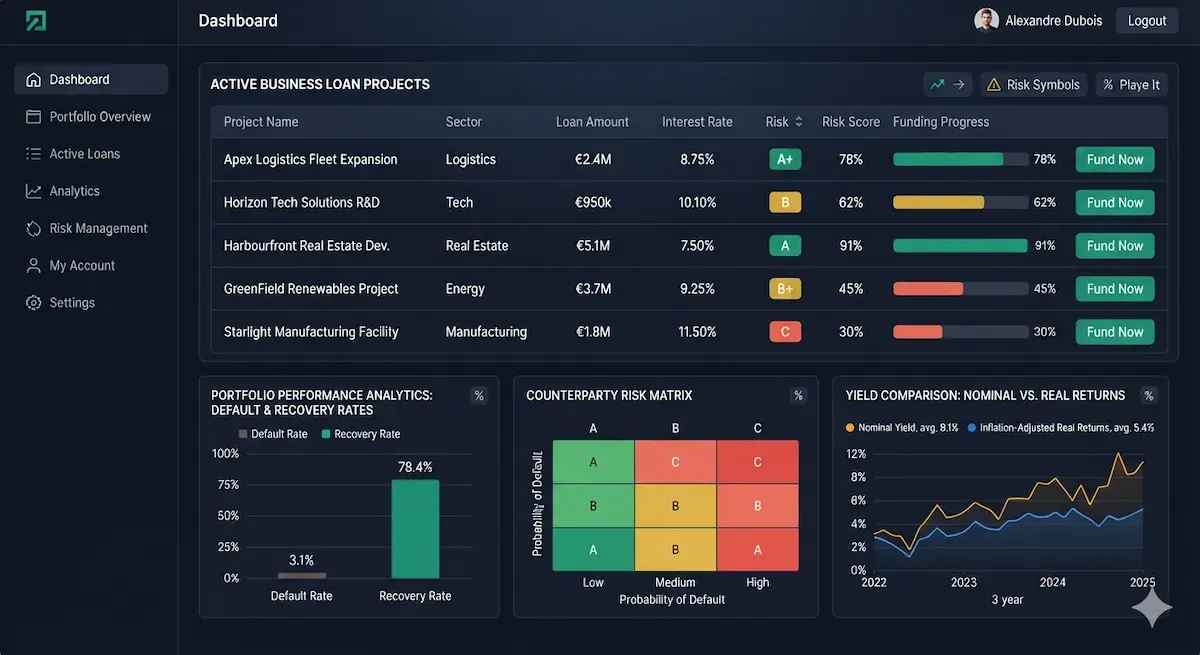Toggle the Default Rate legend entry
Screen dimensions: 1200x655
click(273, 434)
